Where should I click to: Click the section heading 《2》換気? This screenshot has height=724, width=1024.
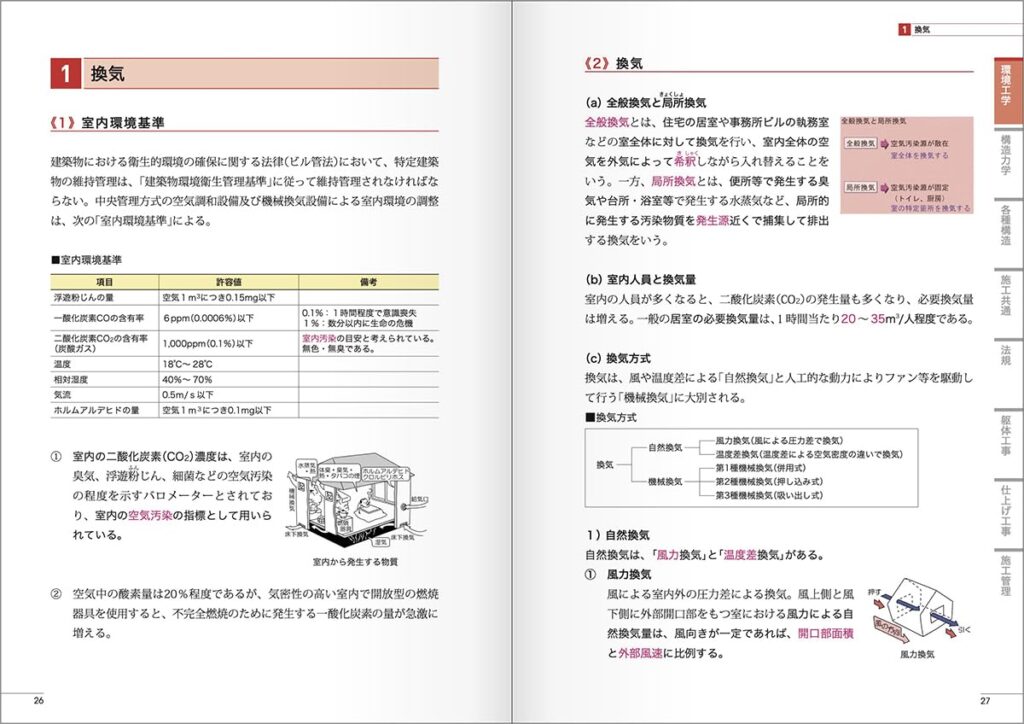614,63
